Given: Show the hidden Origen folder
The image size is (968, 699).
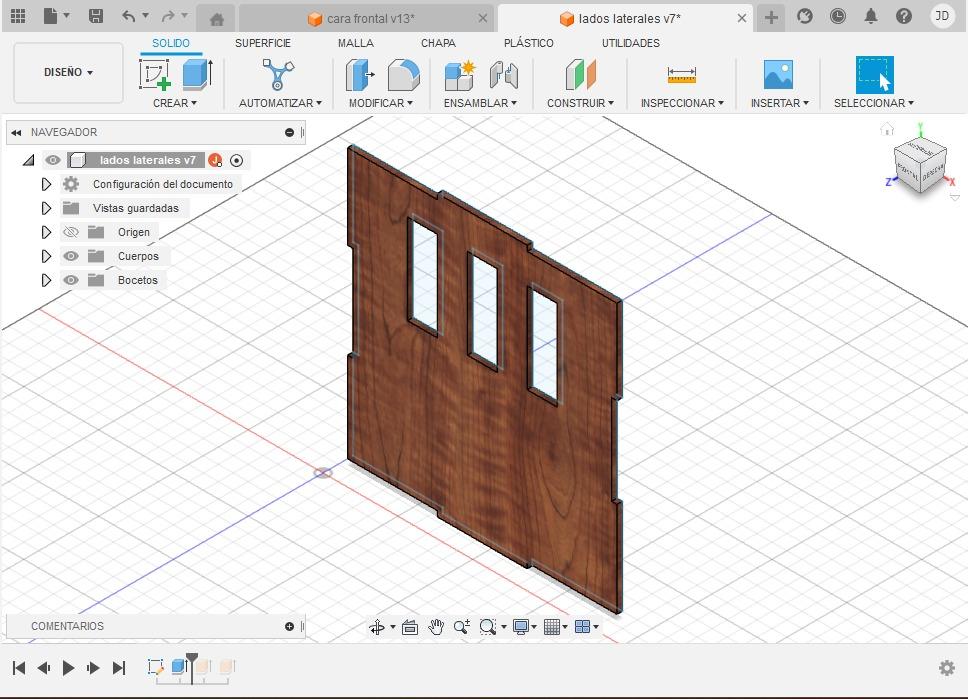Looking at the screenshot, I should pyautogui.click(x=71, y=232).
